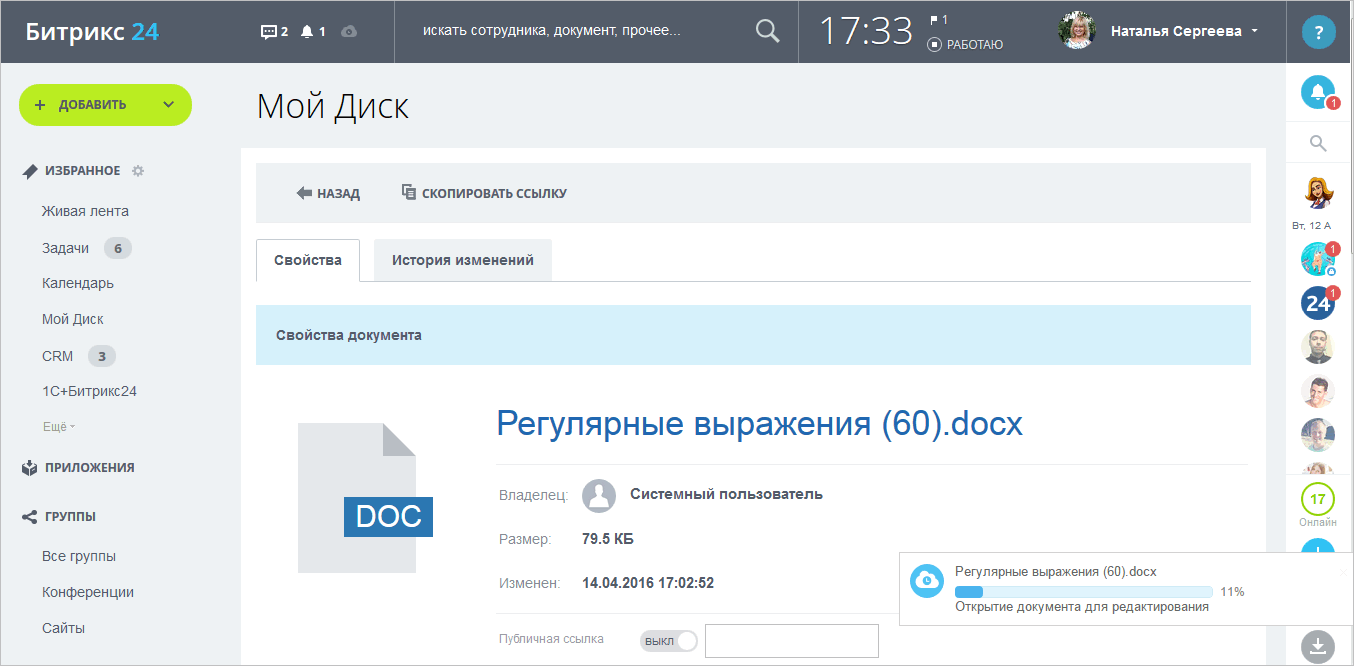
Task: Click the document opening progress bar
Action: pos(1083,592)
